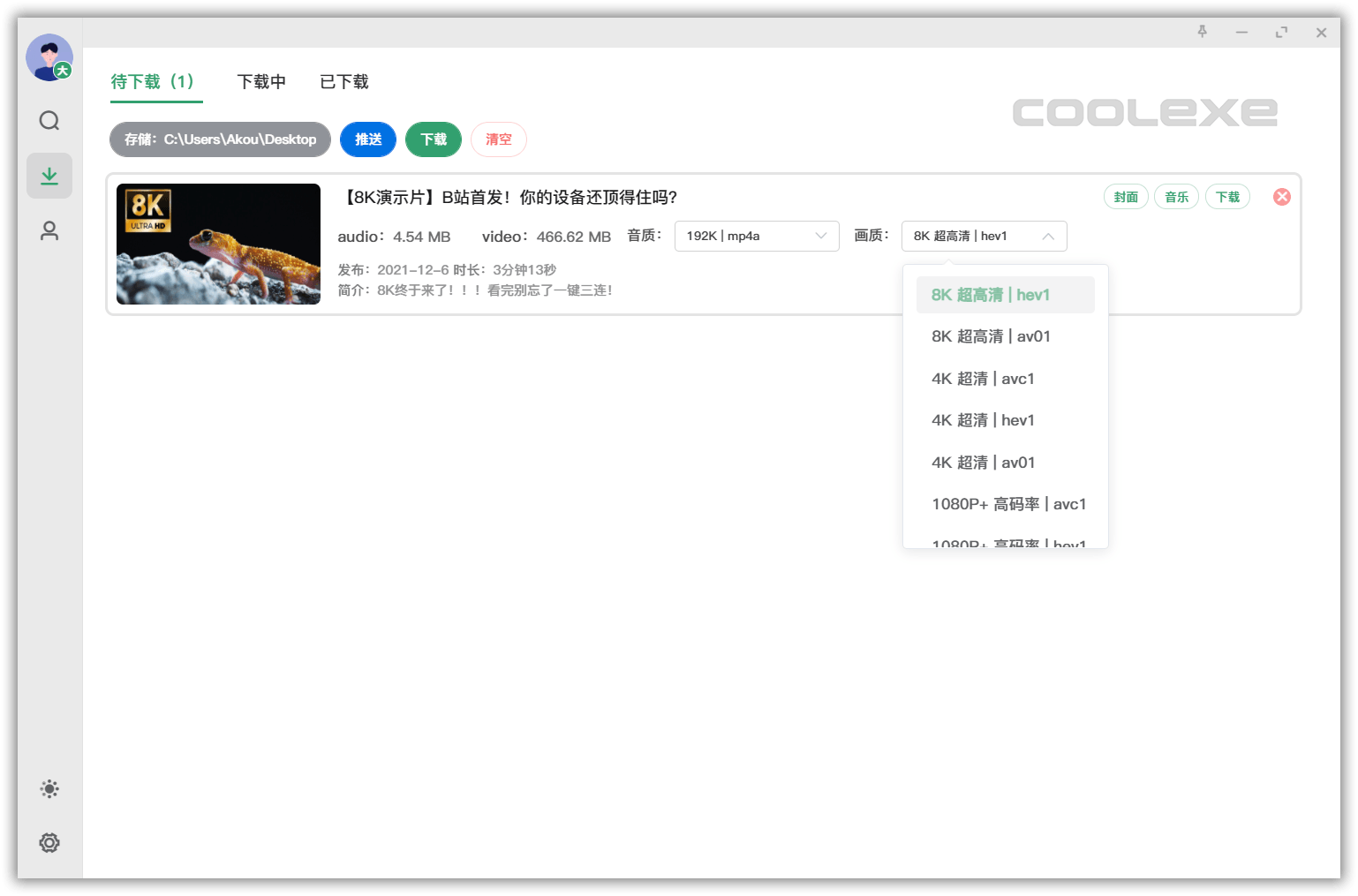Image resolution: width=1358 pixels, height=896 pixels.
Task: Remove the 8K video with red X icon
Action: (x=1281, y=196)
